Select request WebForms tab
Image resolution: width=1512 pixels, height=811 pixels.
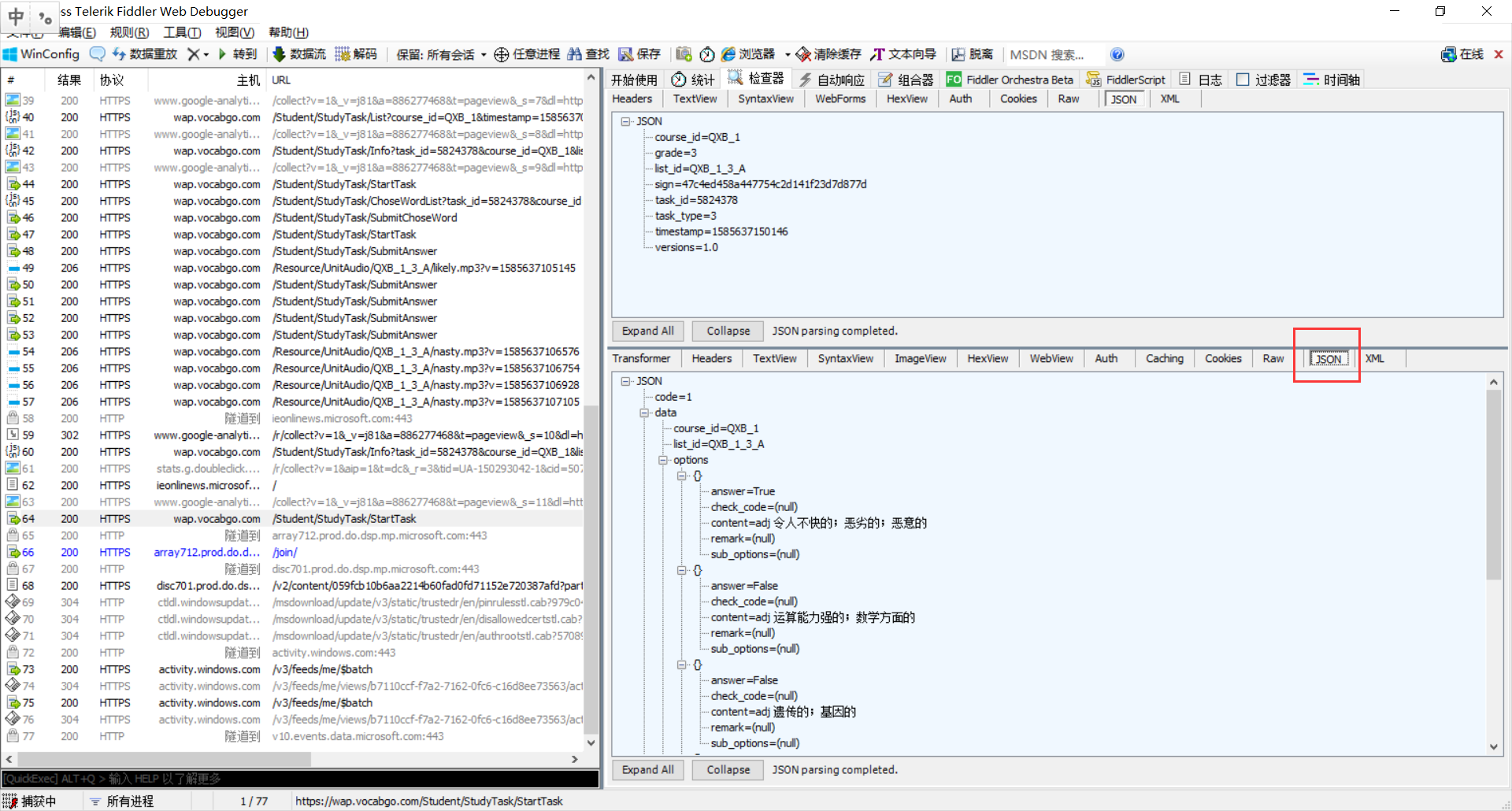[x=840, y=98]
